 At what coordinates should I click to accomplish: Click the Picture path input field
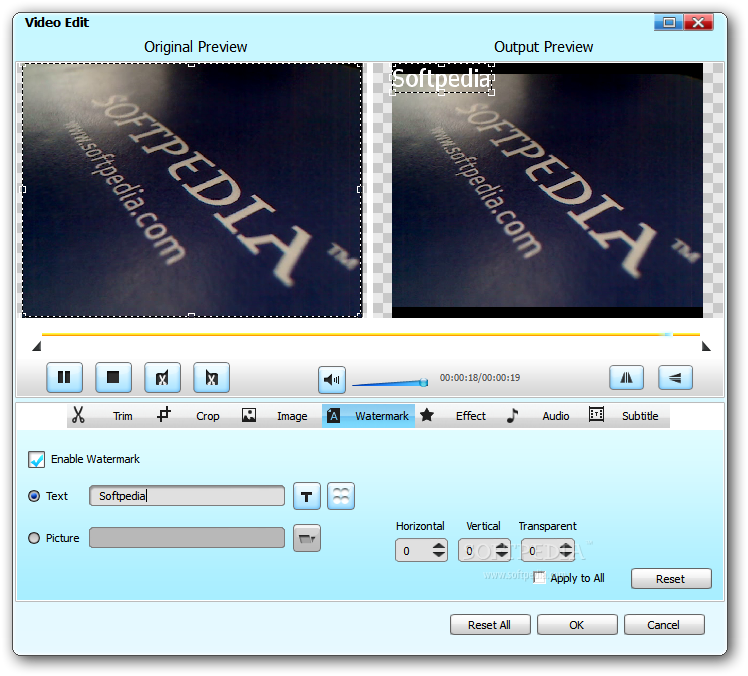(187, 538)
